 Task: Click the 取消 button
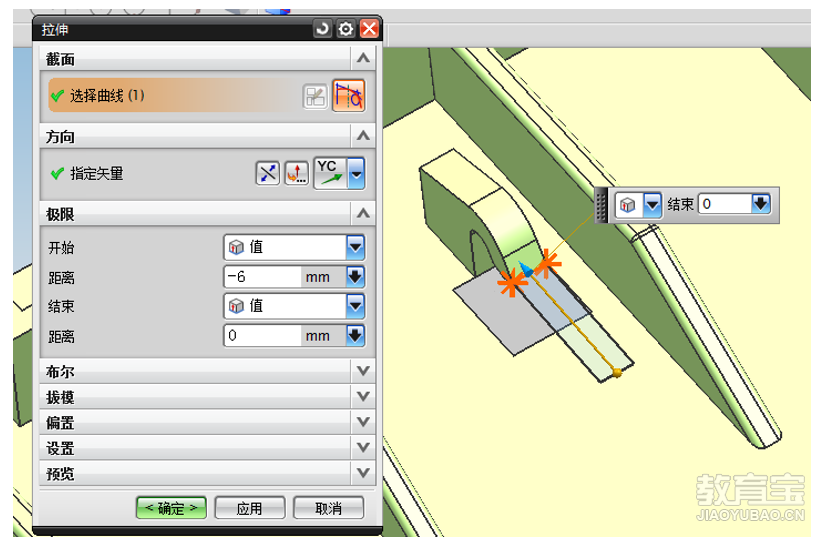[328, 508]
